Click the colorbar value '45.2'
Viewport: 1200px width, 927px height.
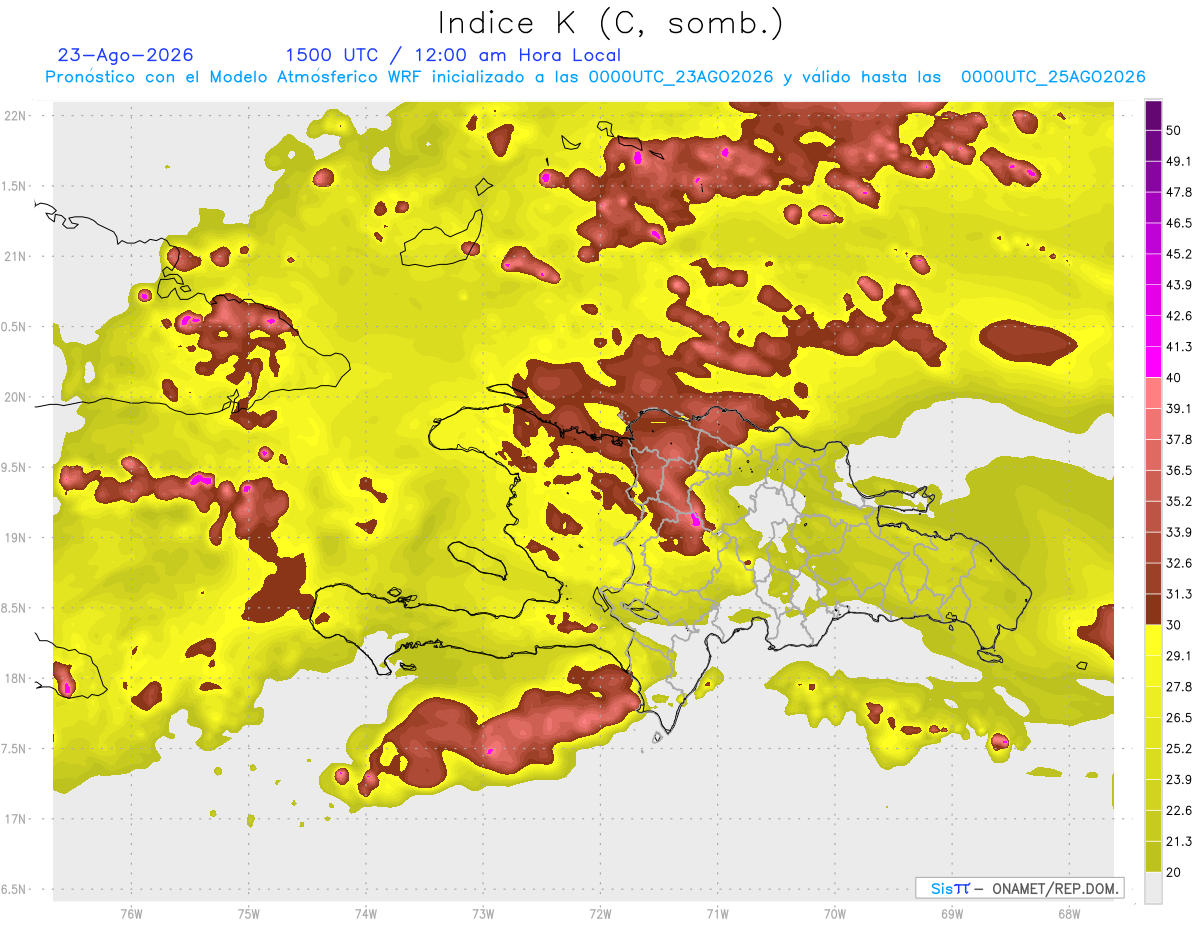click(x=1178, y=254)
